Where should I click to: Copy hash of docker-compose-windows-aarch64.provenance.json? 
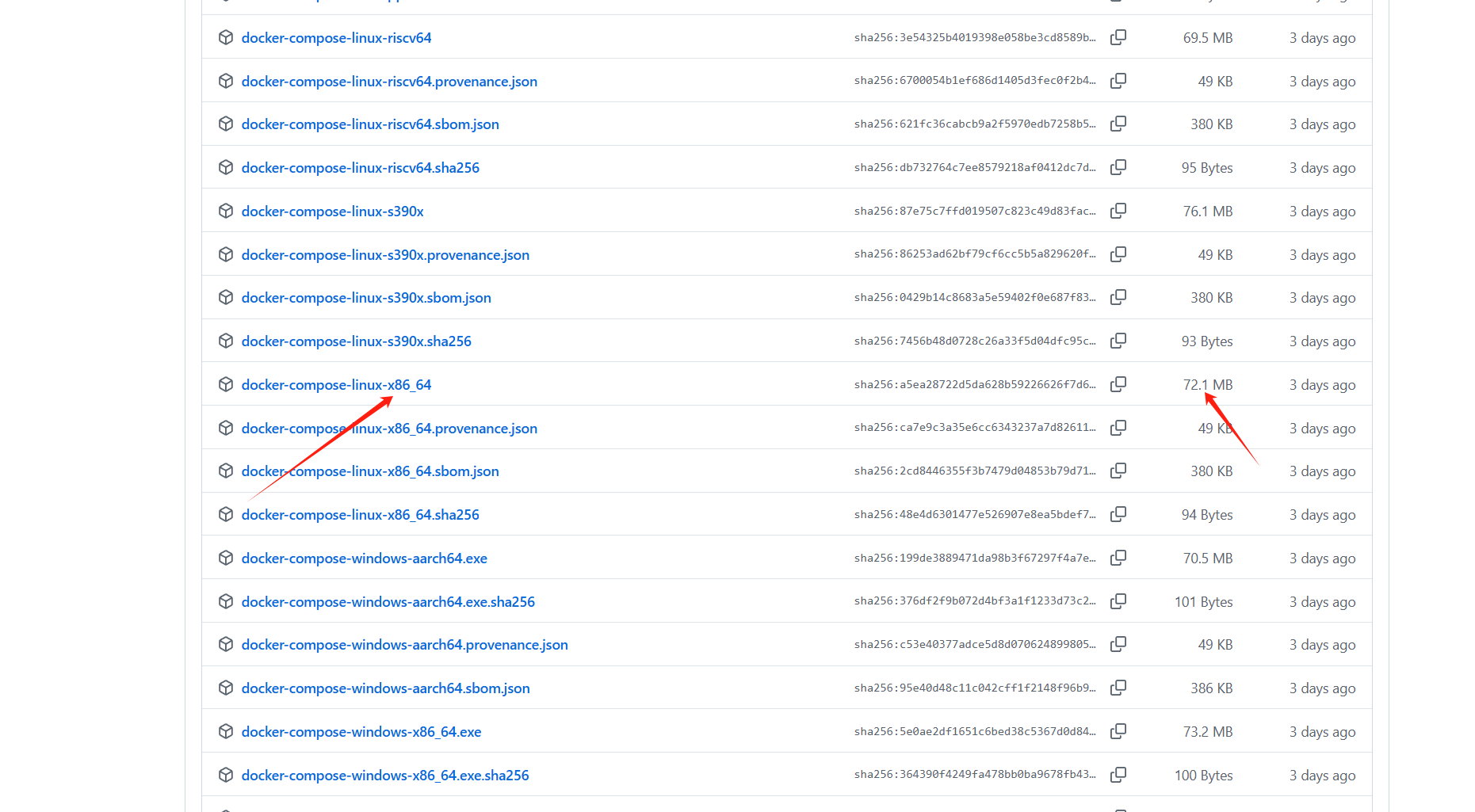click(x=1118, y=644)
